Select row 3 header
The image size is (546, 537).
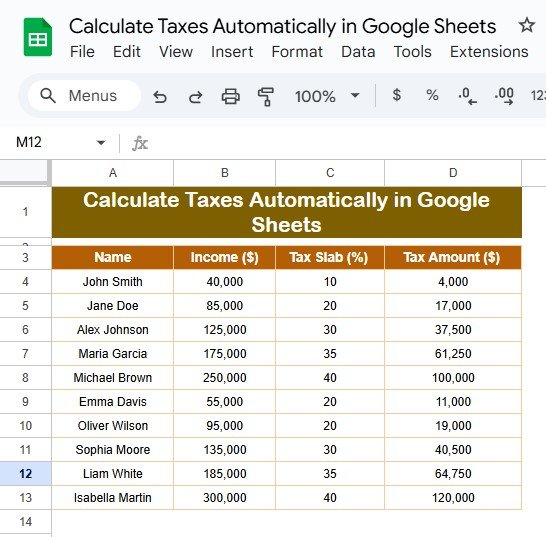click(x=25, y=258)
